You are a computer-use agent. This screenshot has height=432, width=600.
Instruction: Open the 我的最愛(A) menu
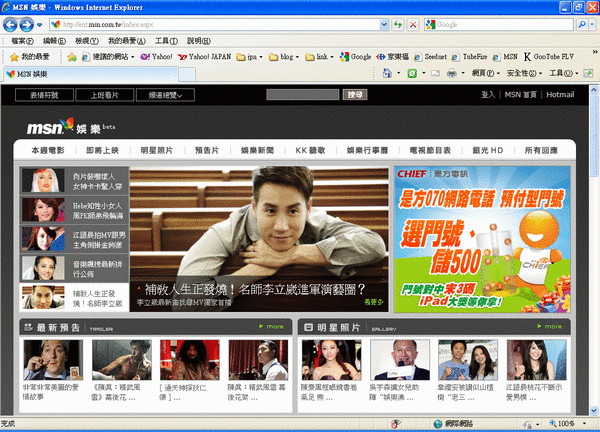click(127, 41)
